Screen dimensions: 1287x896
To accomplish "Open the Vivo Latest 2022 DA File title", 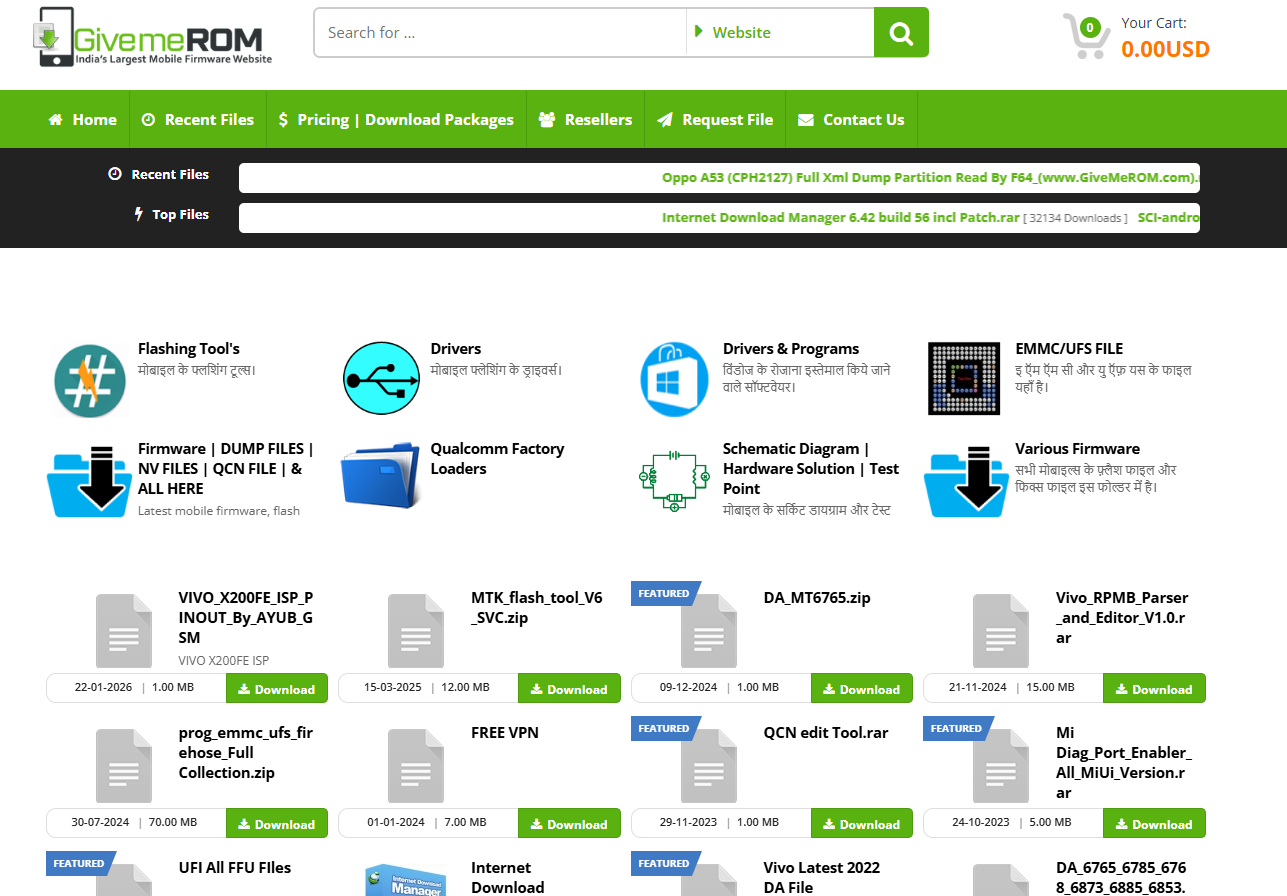I will point(821,877).
